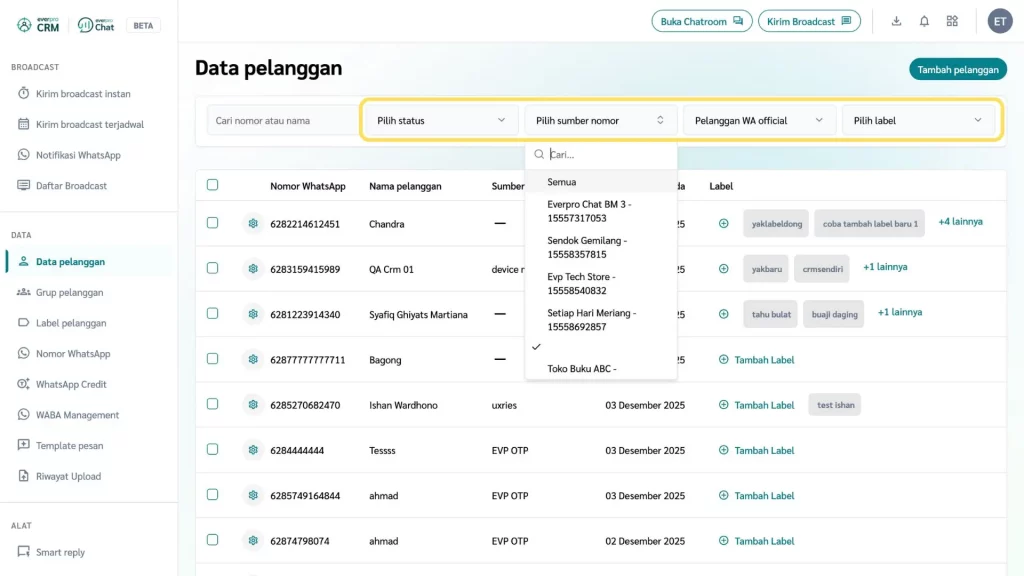Viewport: 1024px width, 576px height.
Task: Click the download icon in top bar
Action: coord(896,21)
